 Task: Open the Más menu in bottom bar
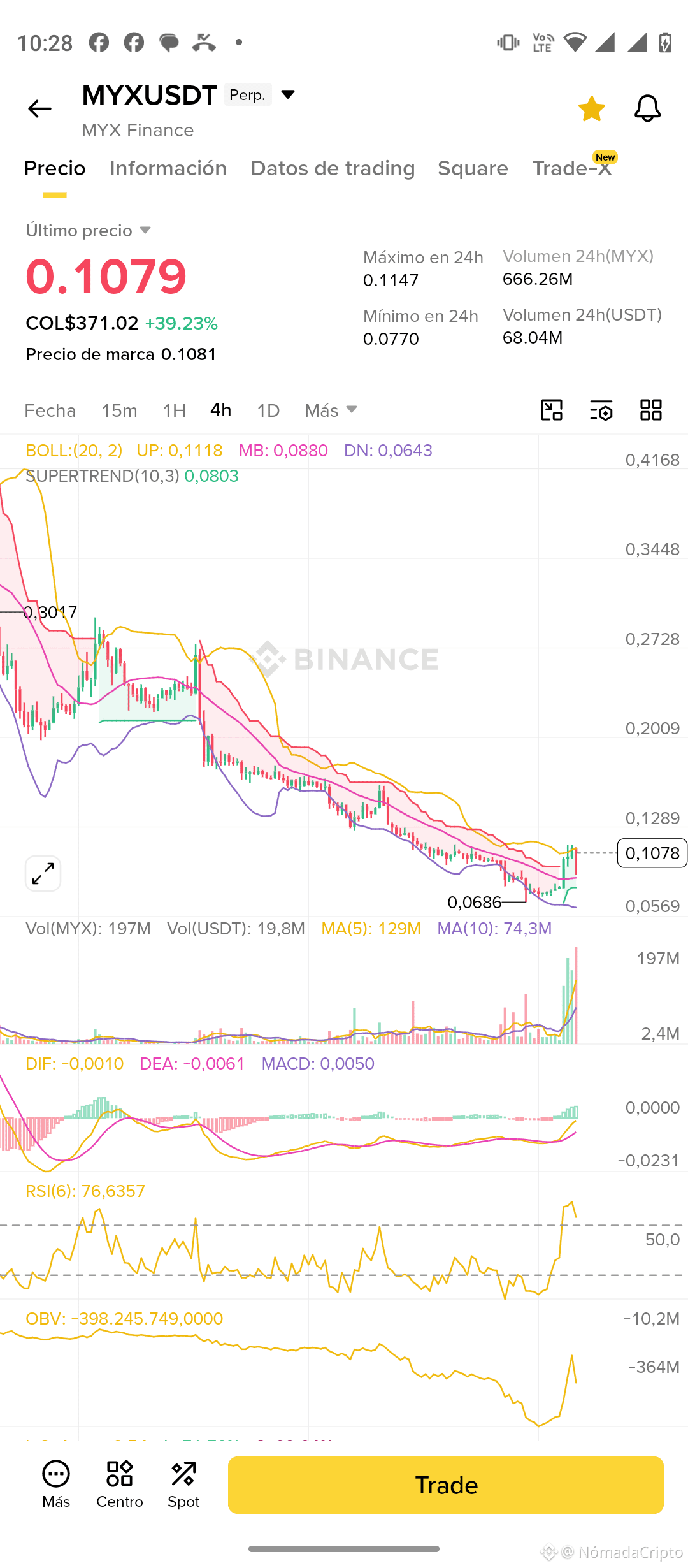coord(56,1485)
